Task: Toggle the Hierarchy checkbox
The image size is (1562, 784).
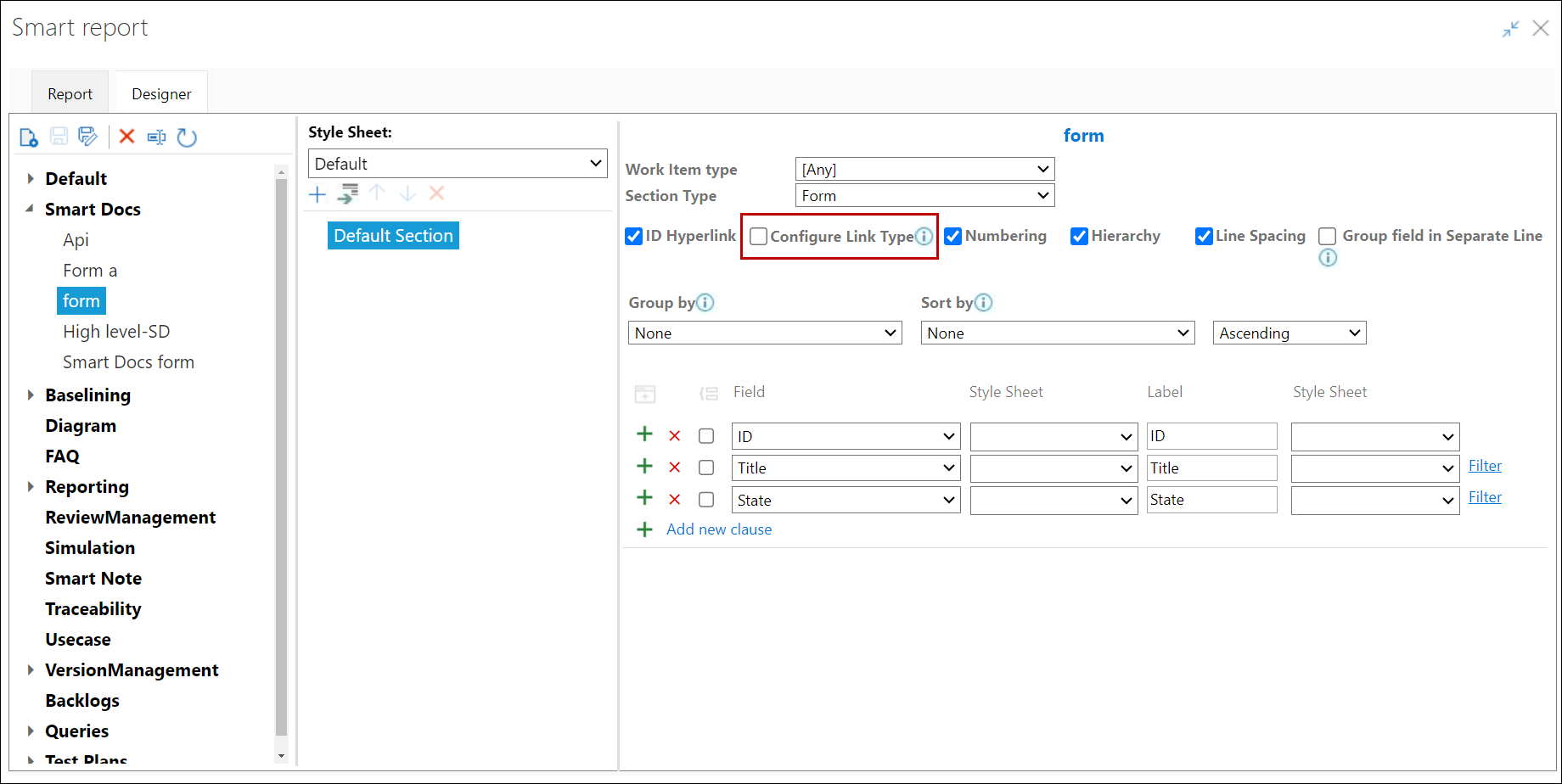Action: [x=1079, y=236]
